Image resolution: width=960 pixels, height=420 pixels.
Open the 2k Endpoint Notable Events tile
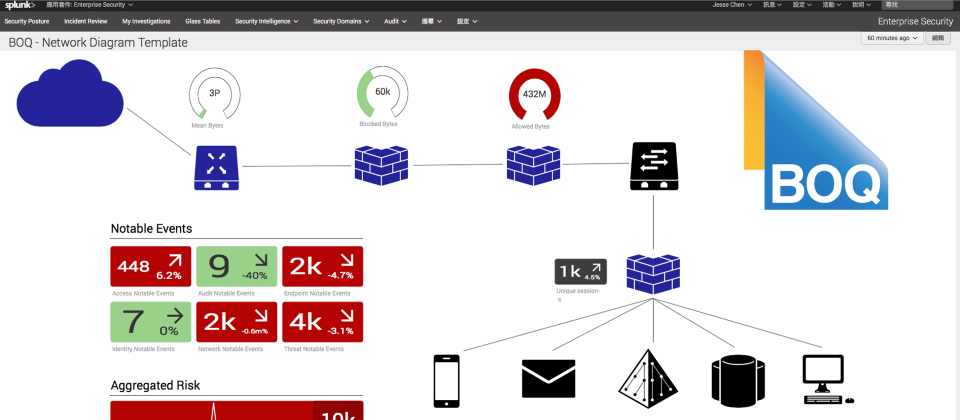tap(323, 266)
